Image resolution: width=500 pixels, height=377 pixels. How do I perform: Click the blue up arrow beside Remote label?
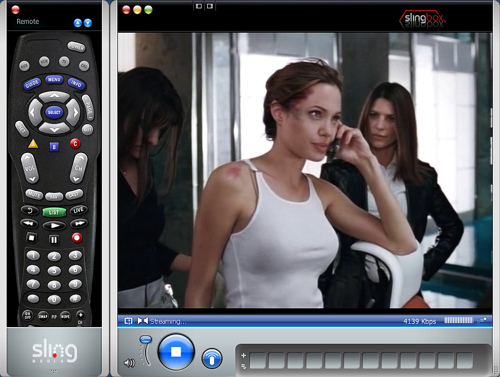point(77,23)
